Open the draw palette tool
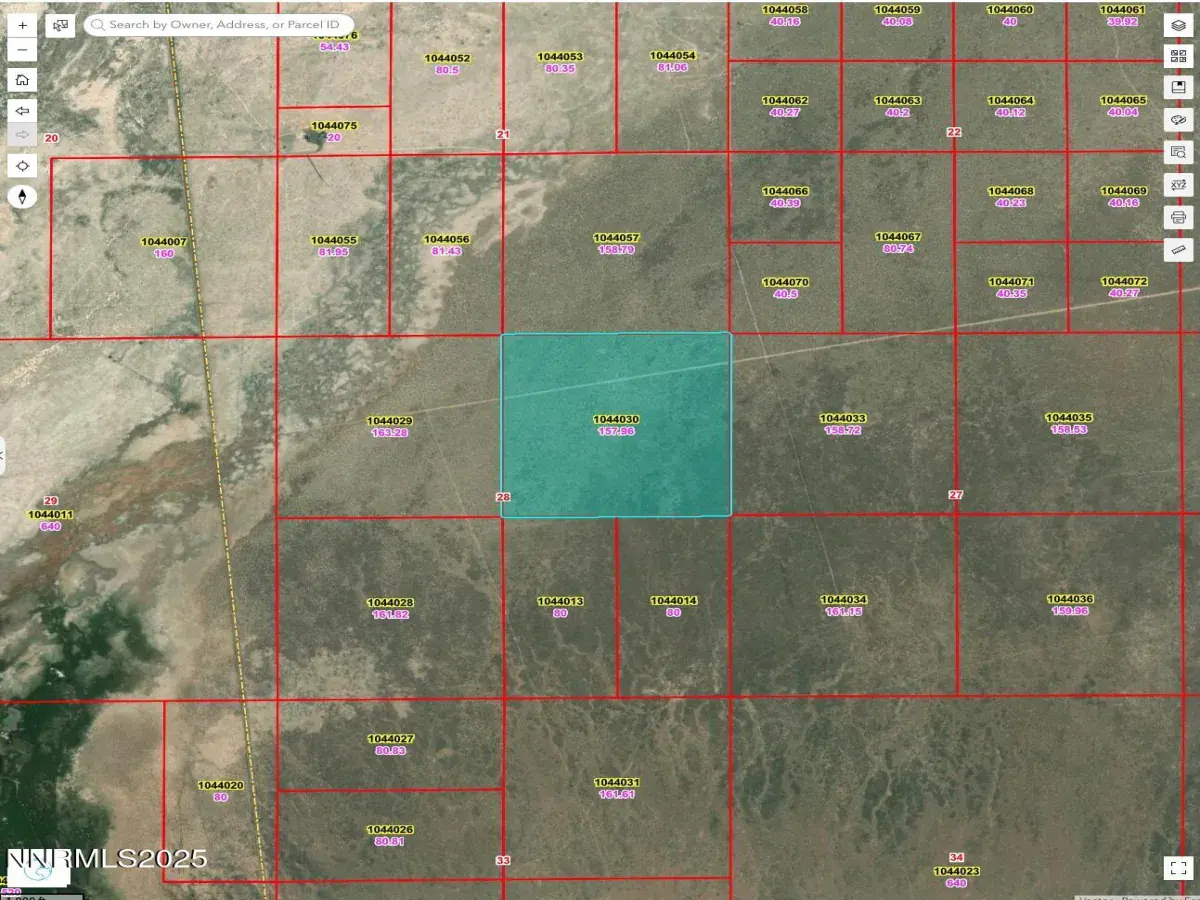The height and width of the screenshot is (900, 1200). (x=1178, y=120)
